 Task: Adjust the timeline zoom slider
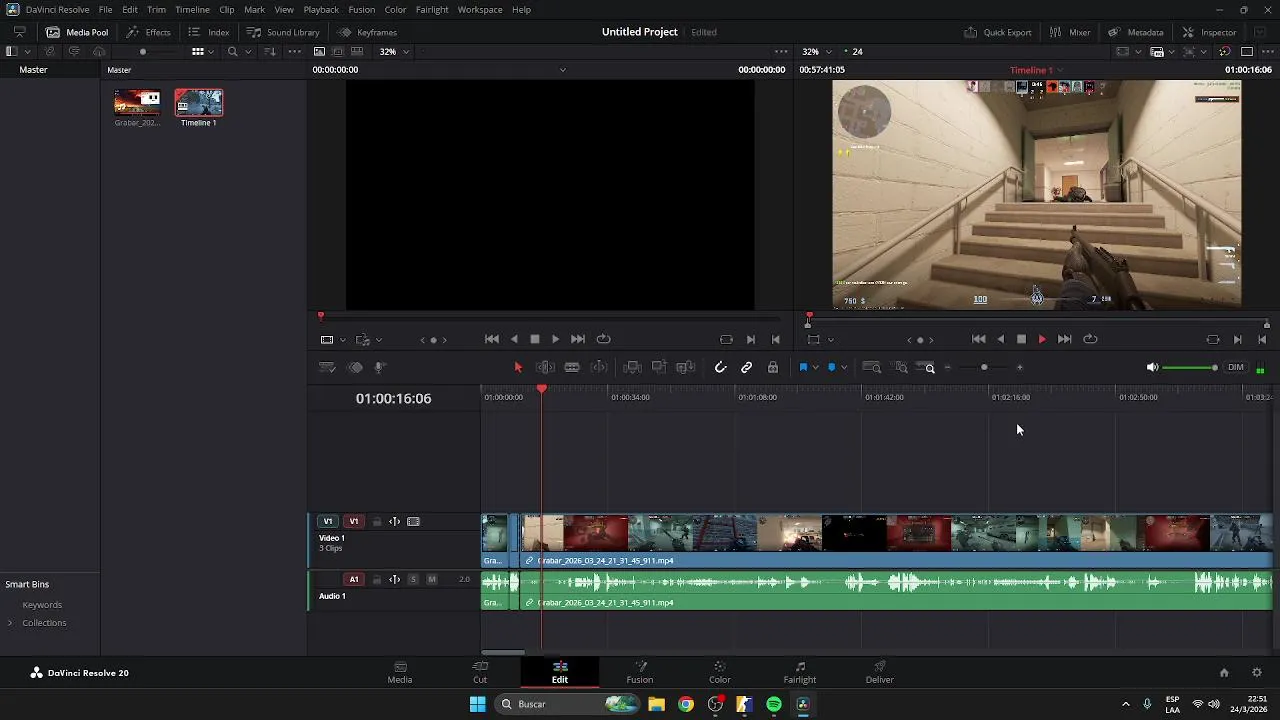click(984, 368)
